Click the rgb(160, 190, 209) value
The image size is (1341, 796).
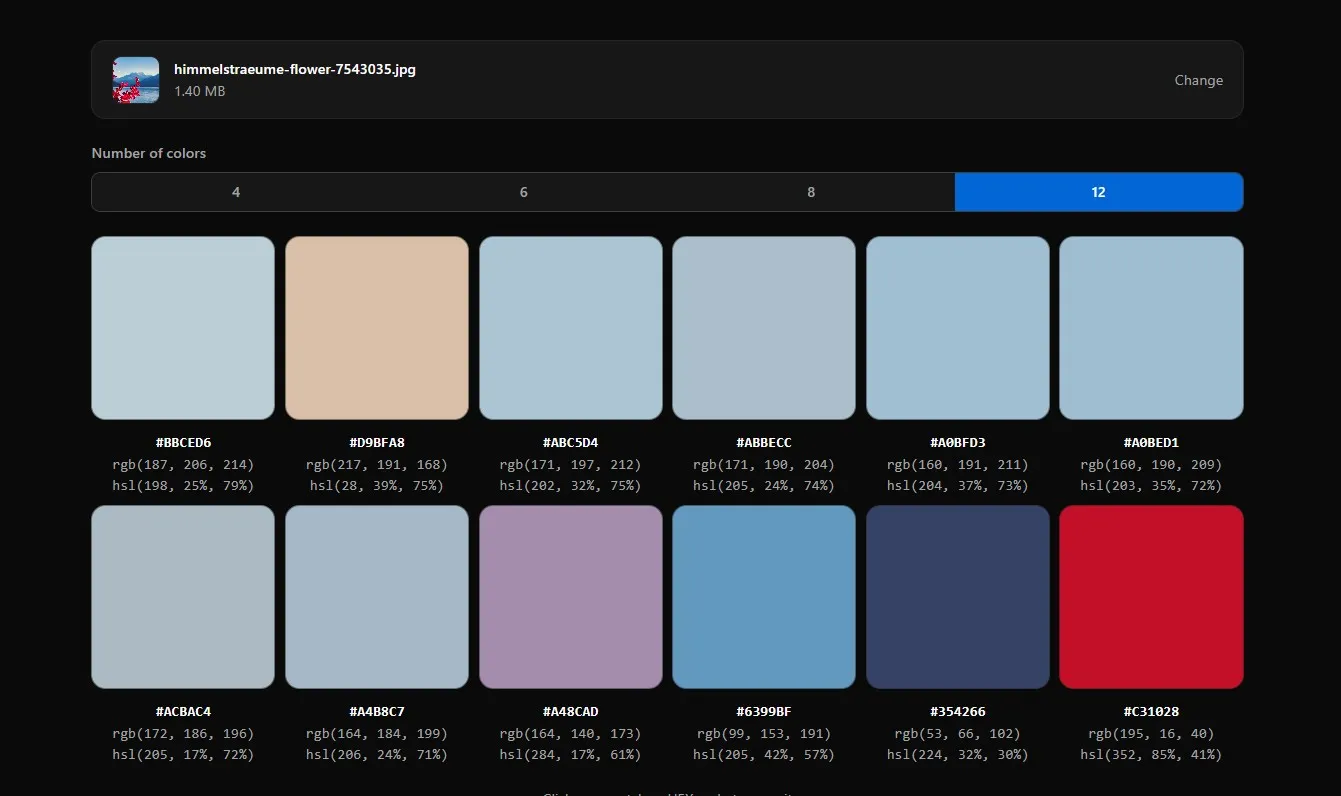click(x=1151, y=464)
